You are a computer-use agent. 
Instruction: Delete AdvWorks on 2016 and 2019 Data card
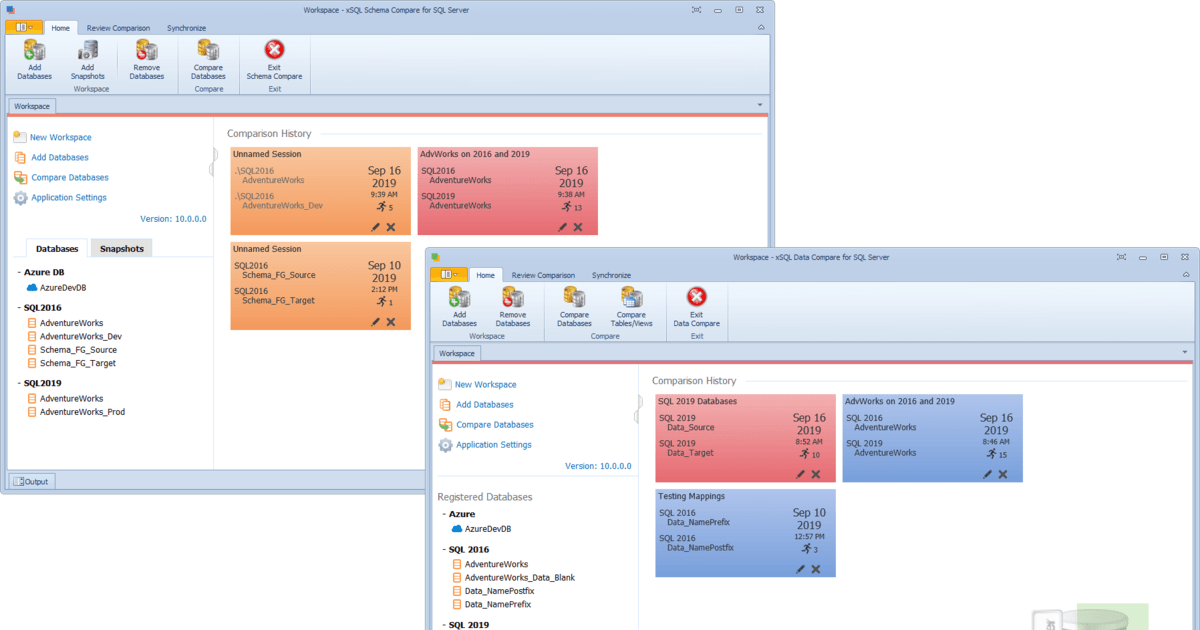[1003, 474]
